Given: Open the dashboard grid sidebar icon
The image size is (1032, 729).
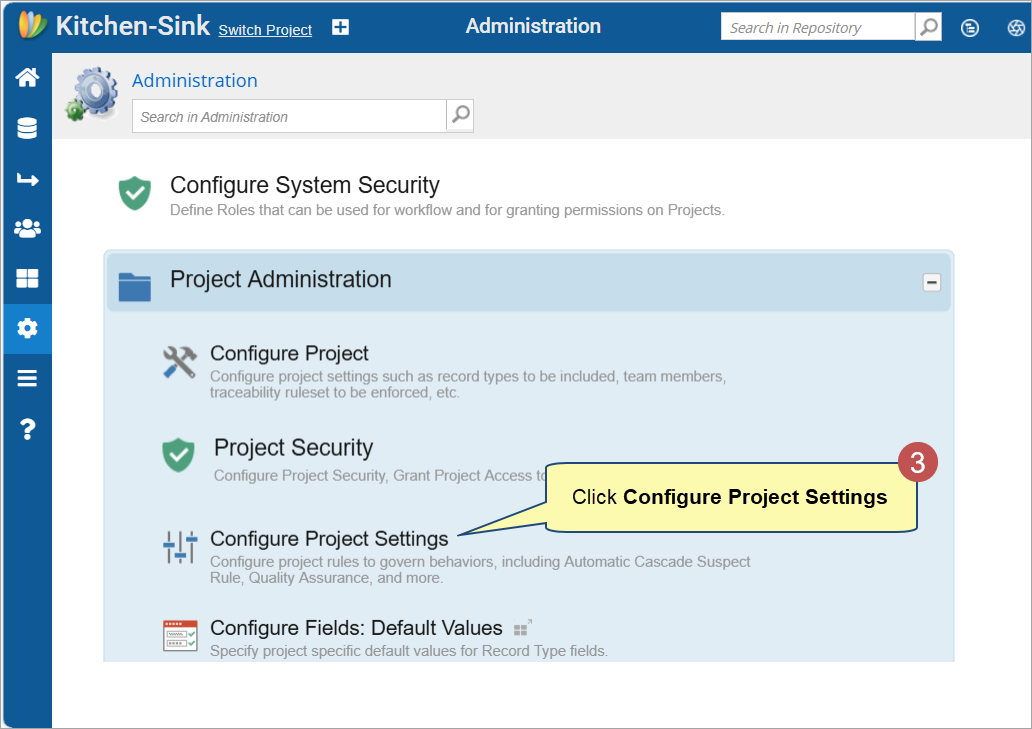Looking at the screenshot, I should (x=27, y=278).
